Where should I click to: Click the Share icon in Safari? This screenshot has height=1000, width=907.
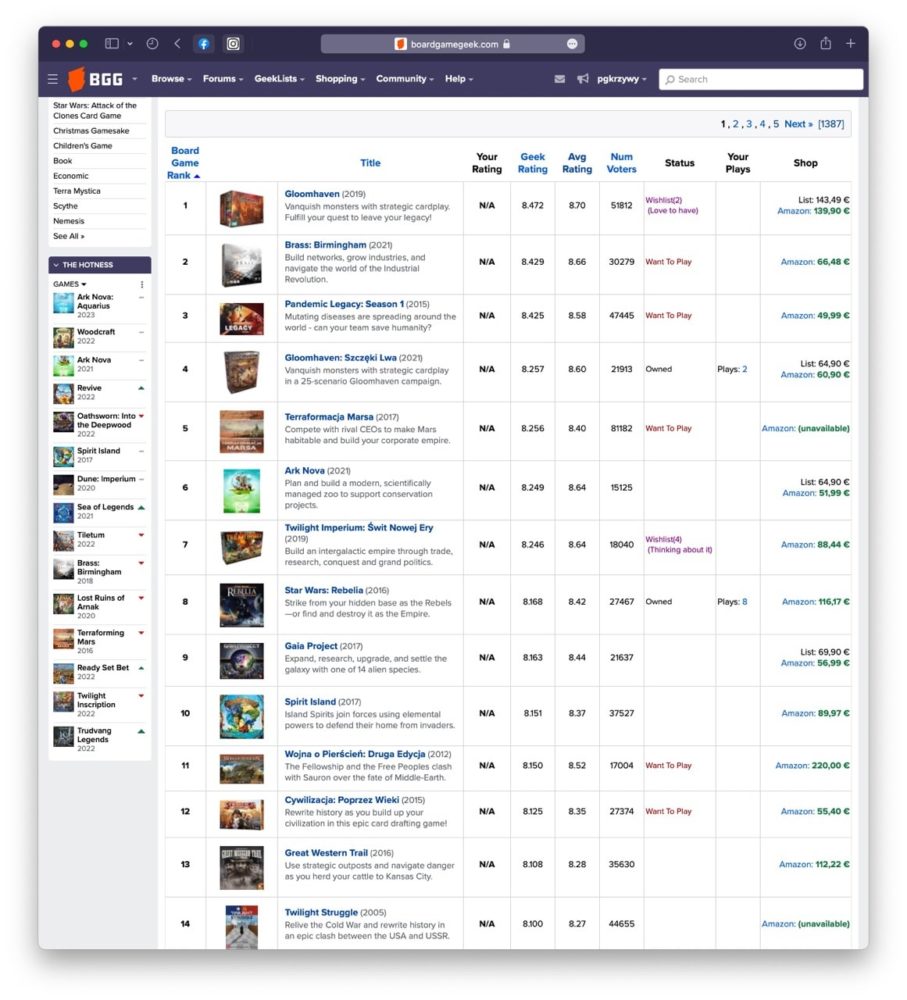(x=825, y=43)
